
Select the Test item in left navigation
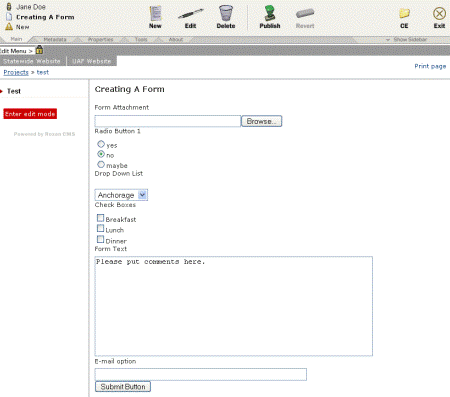14,91
